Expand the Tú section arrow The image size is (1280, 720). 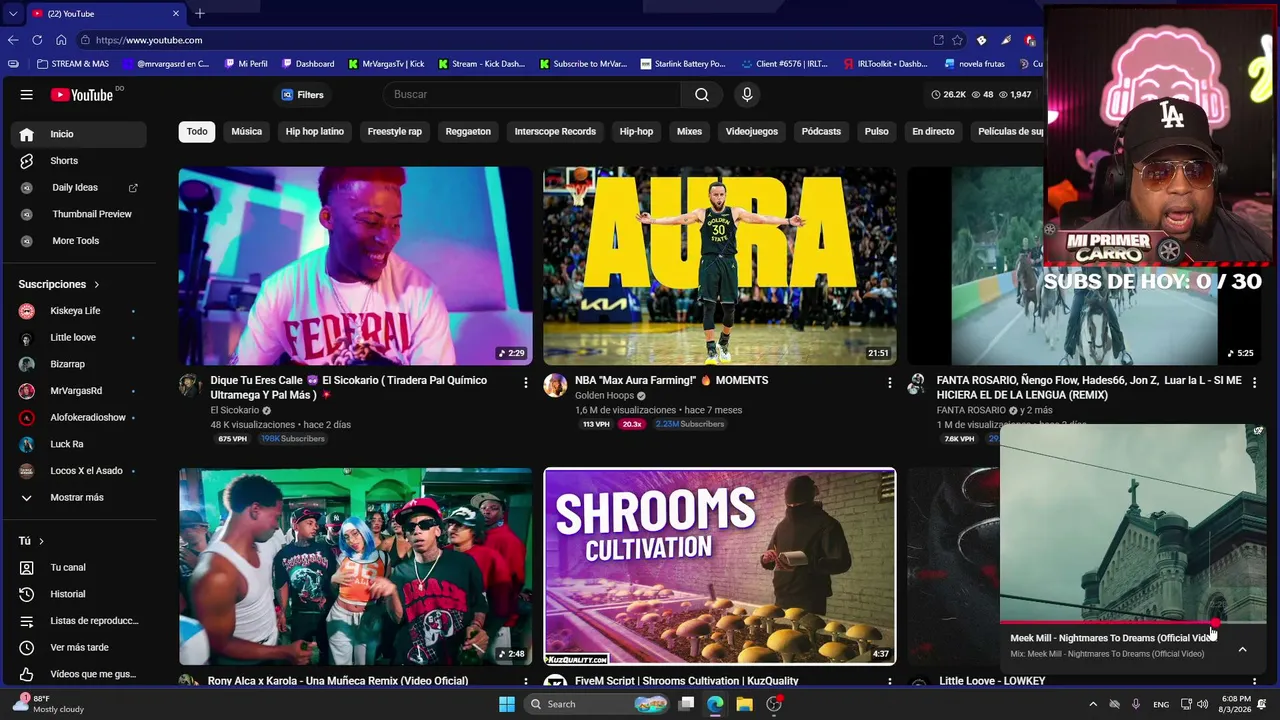41,541
